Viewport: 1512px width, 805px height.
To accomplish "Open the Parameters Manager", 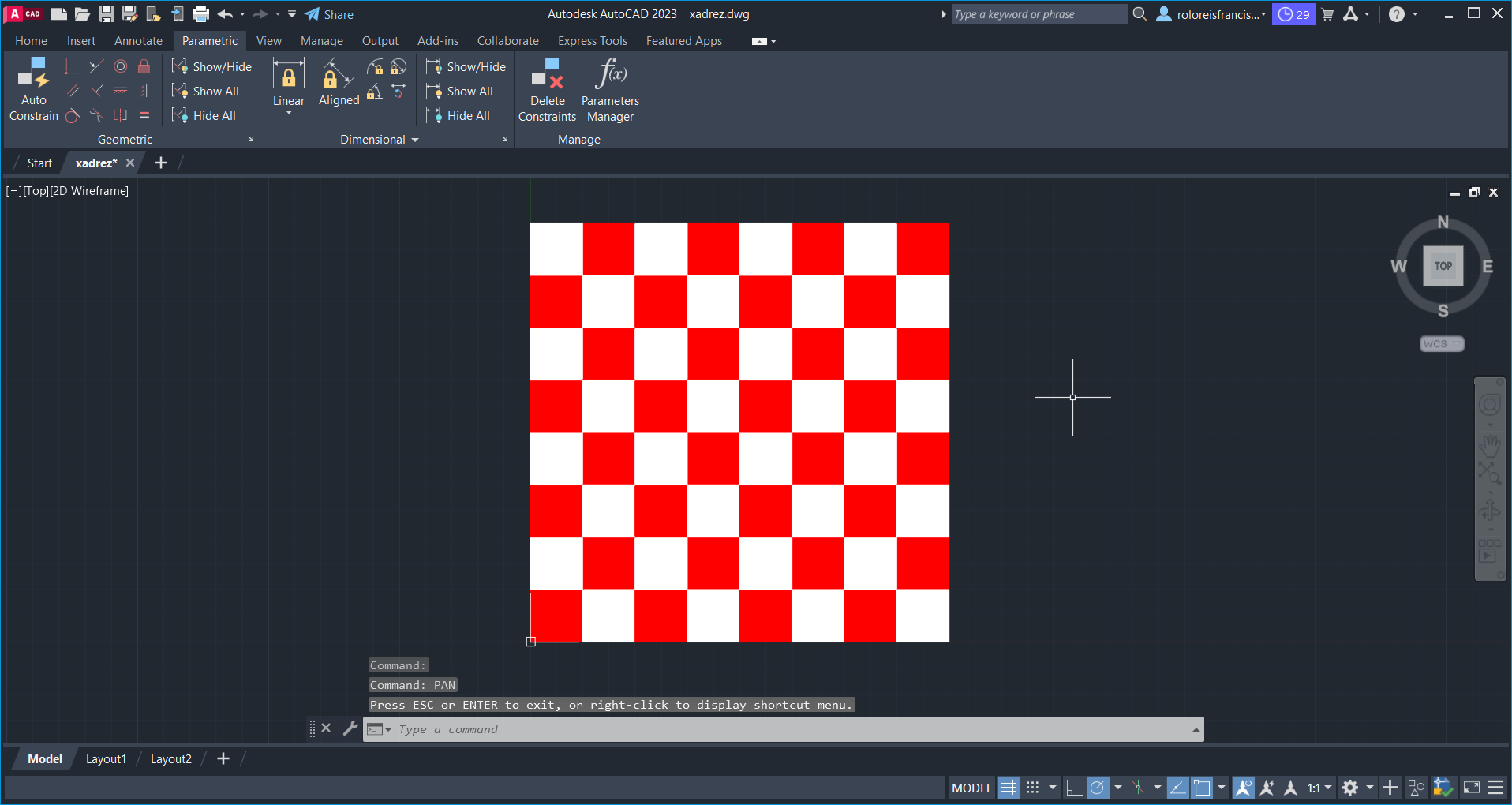I will click(x=610, y=90).
